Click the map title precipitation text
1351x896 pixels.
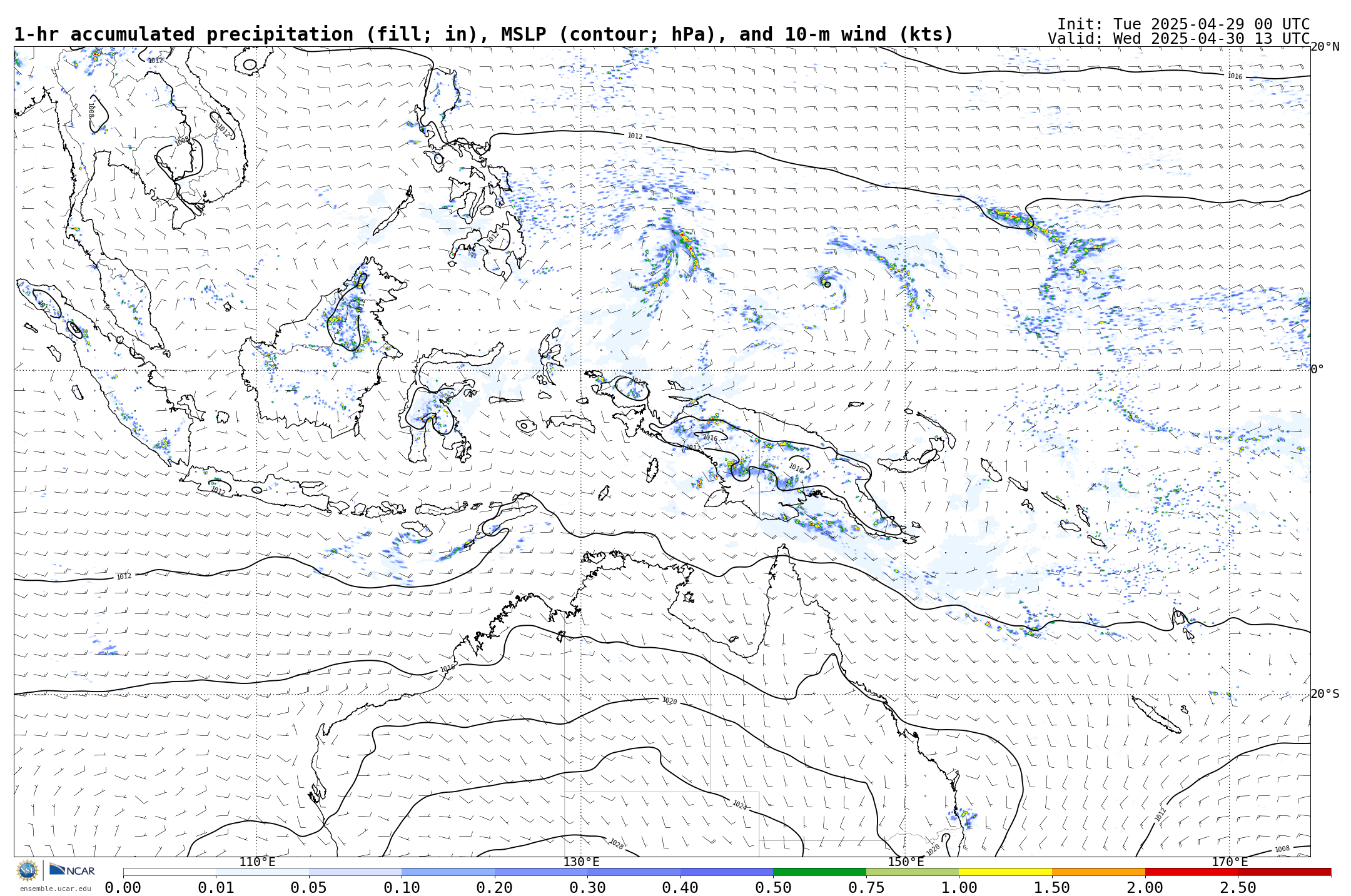[483, 34]
